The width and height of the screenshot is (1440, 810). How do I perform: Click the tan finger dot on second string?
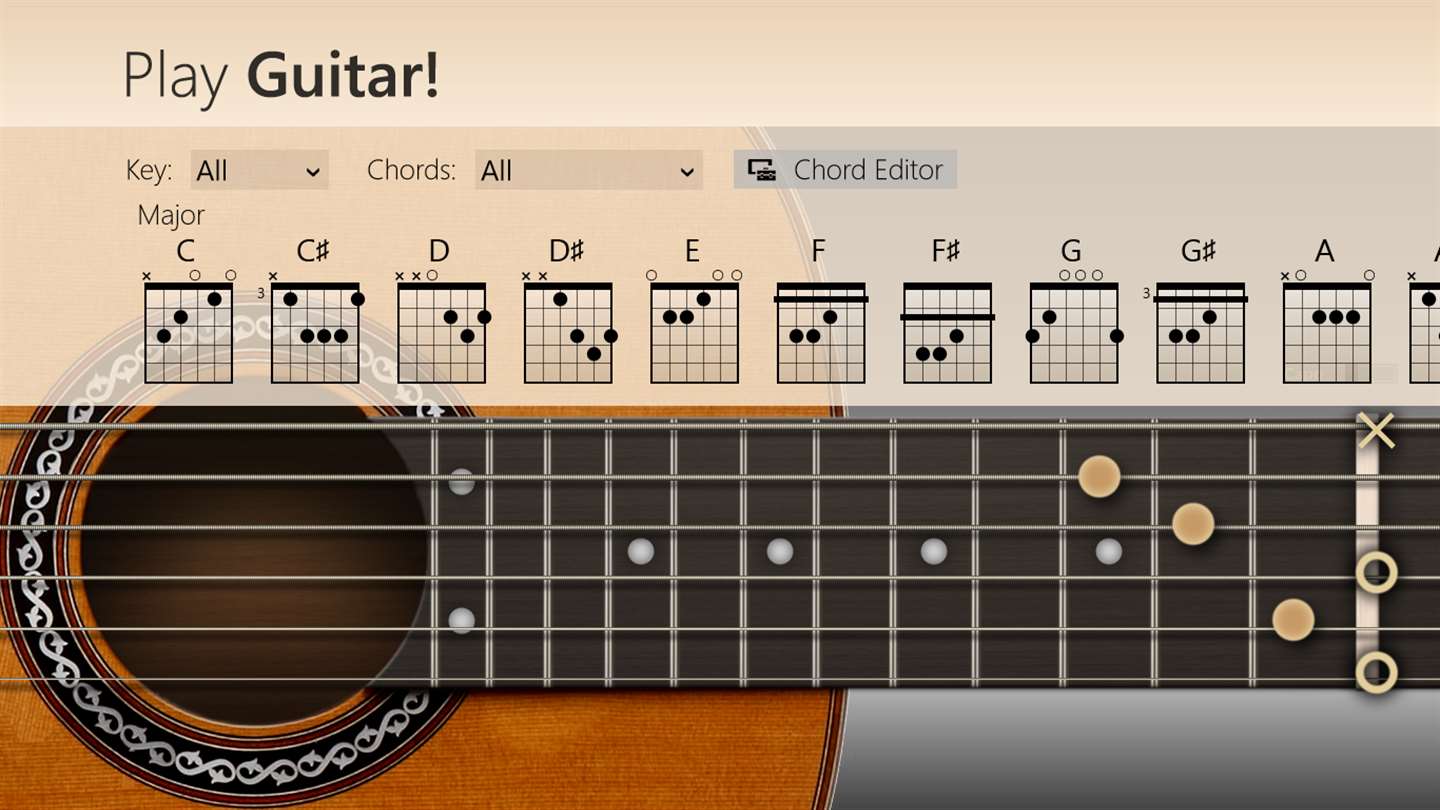(x=1099, y=476)
